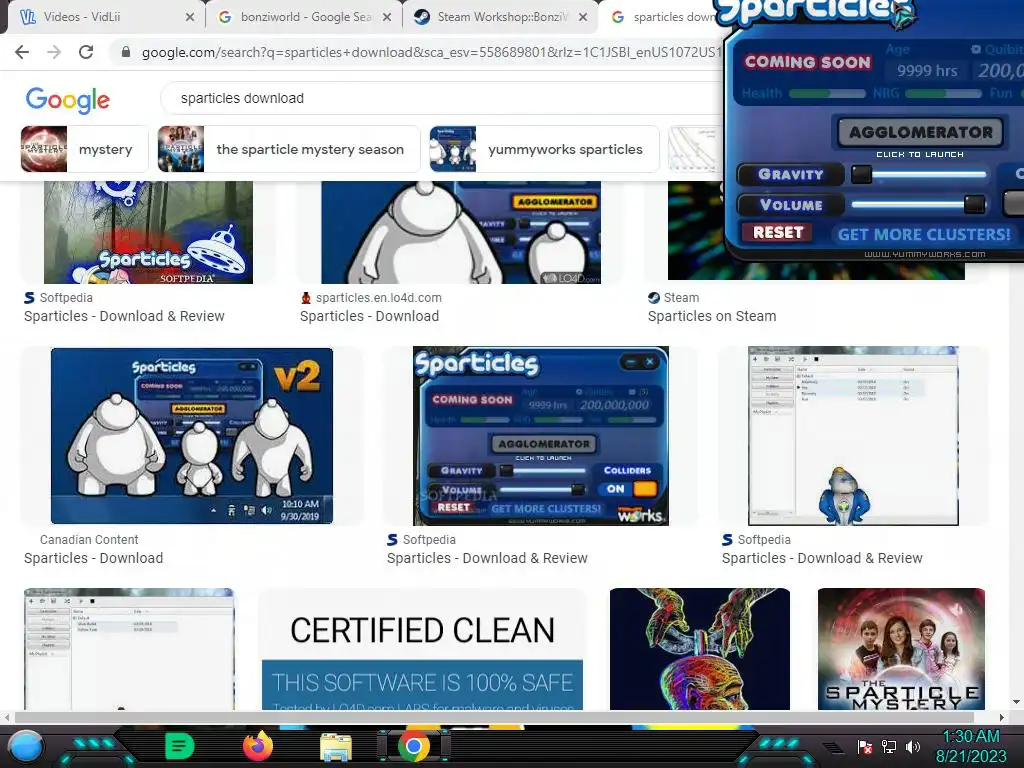Open the Google logo homepage
This screenshot has width=1024, height=768.
[68, 99]
